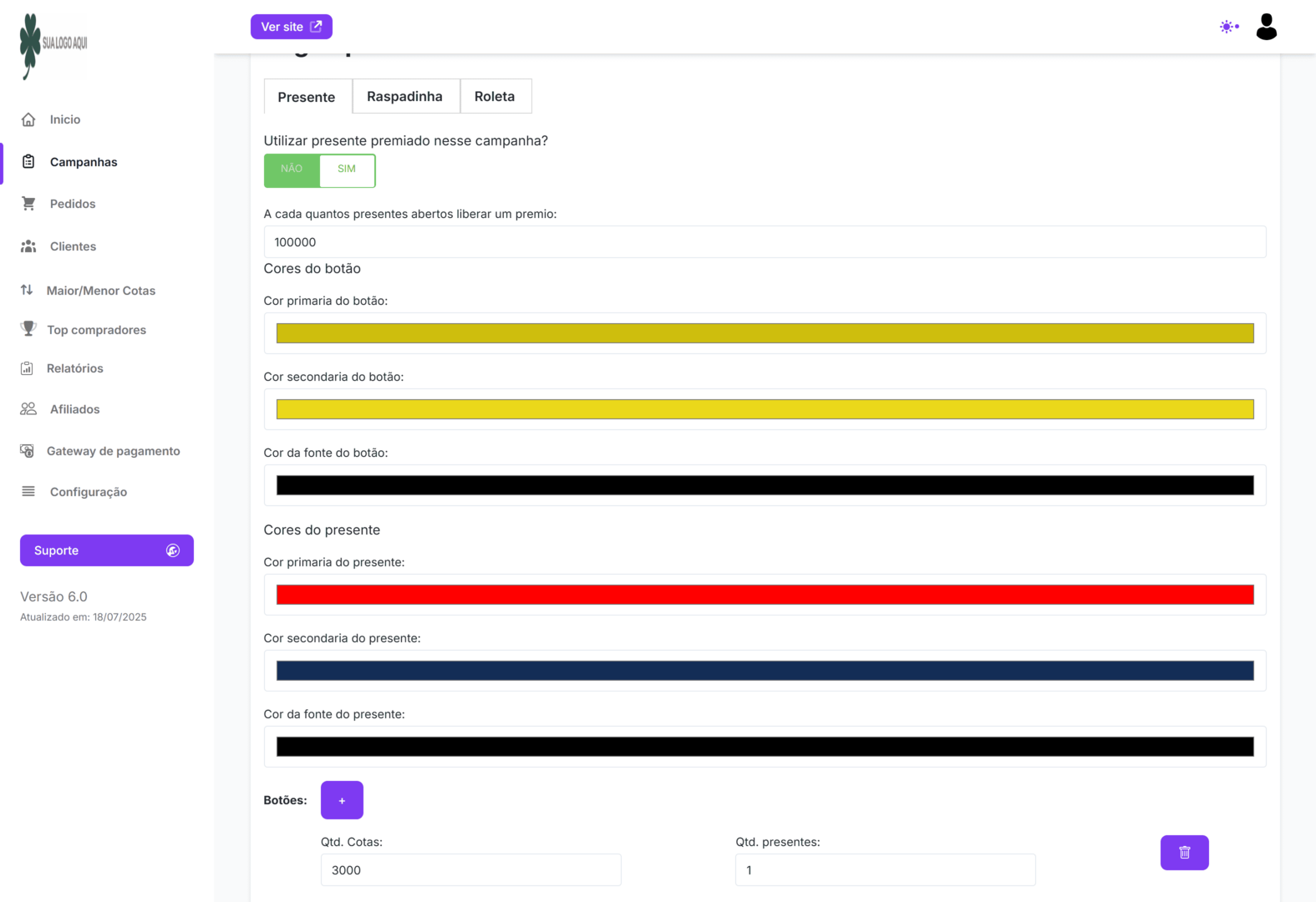Click the site logo in sidebar
Image resolution: width=1316 pixels, height=902 pixels.
click(x=53, y=45)
